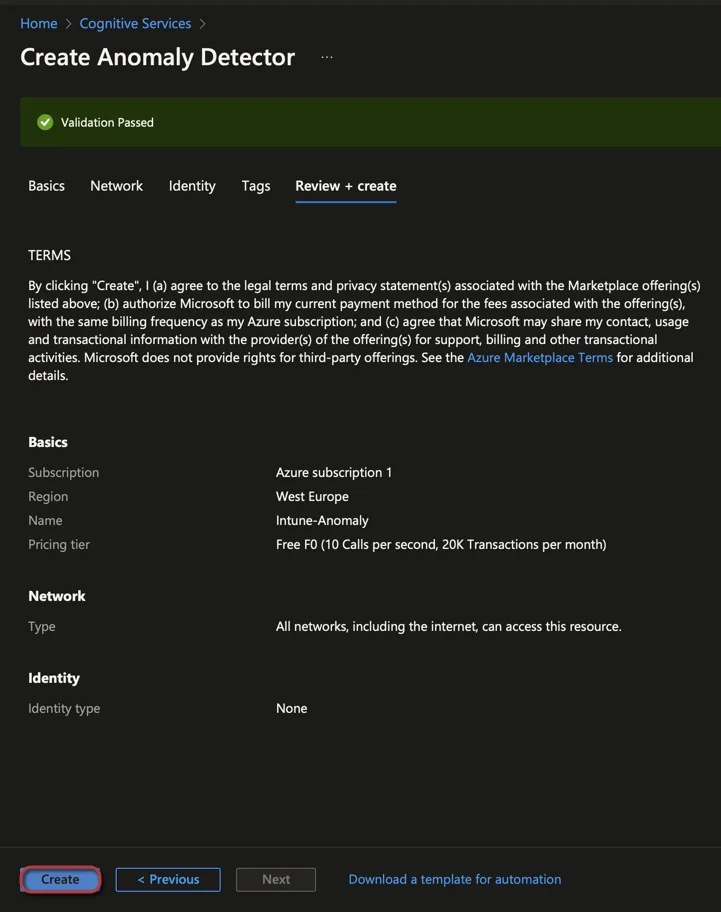Click the Basics section heading
721x912 pixels.
point(48,442)
